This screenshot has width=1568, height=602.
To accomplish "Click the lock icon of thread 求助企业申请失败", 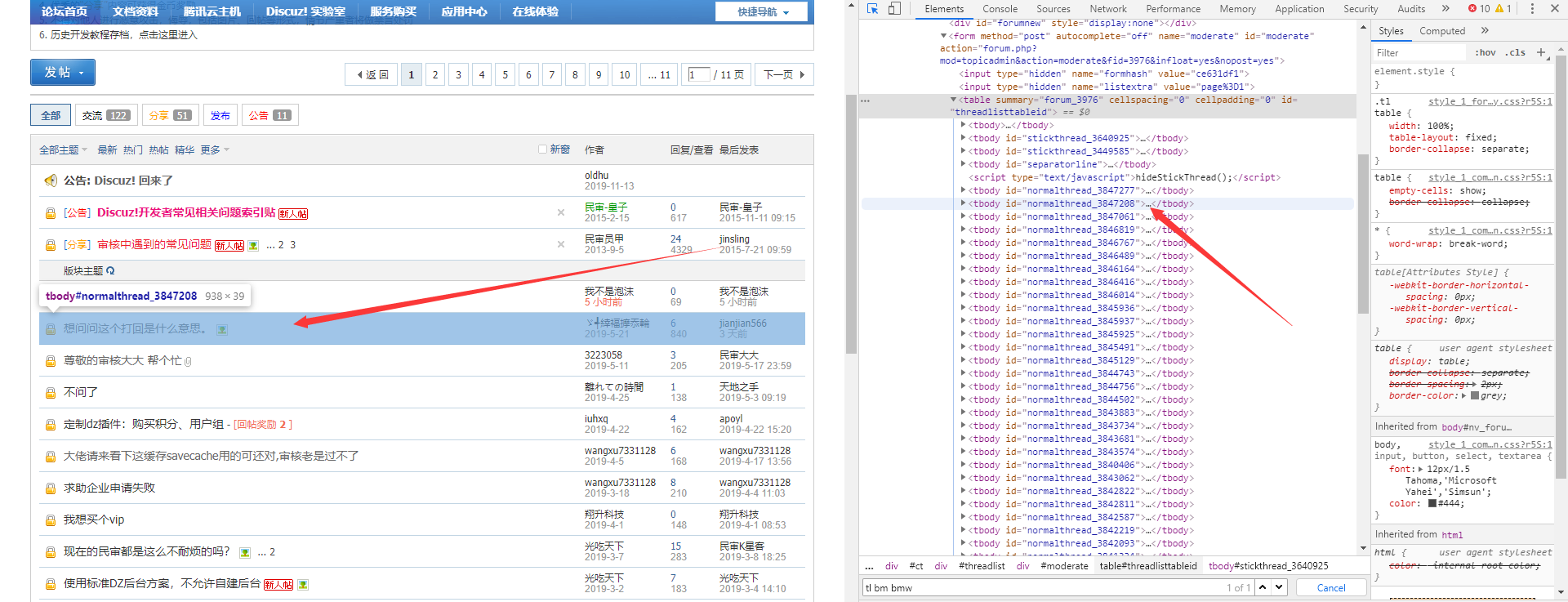I will pos(51,488).
